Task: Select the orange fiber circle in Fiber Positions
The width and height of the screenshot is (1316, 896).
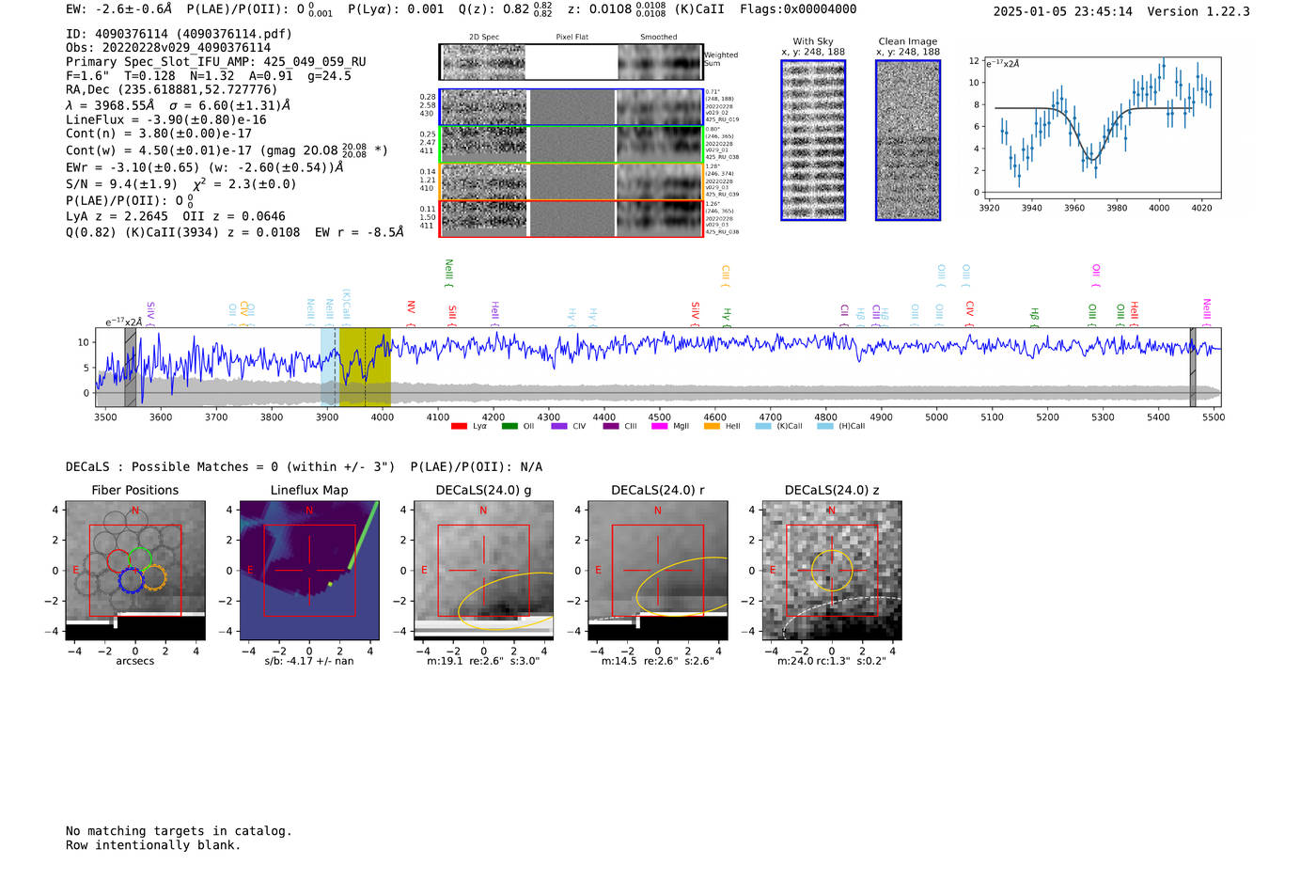Action: click(154, 577)
